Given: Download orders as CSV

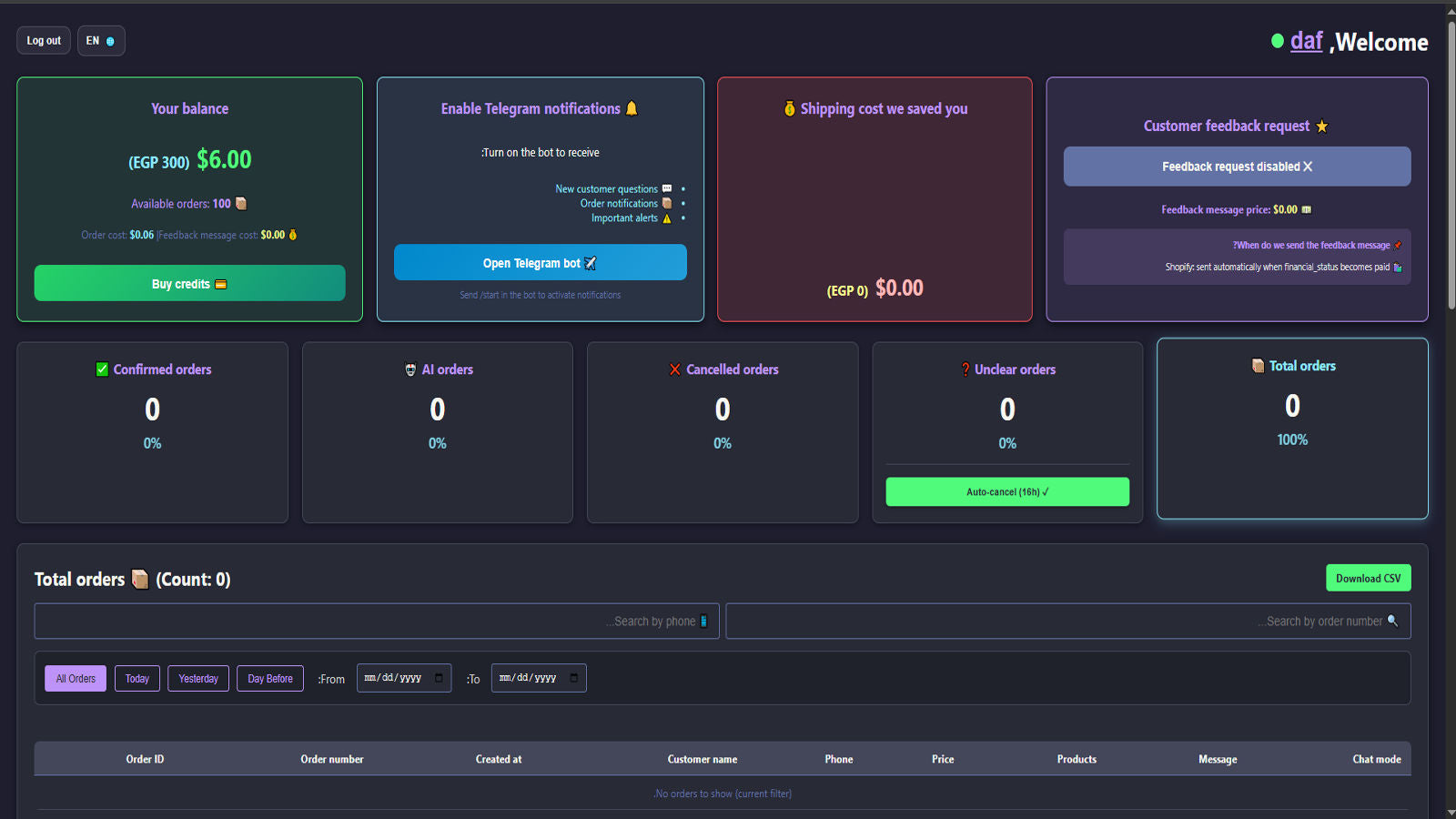Looking at the screenshot, I should pyautogui.click(x=1368, y=578).
